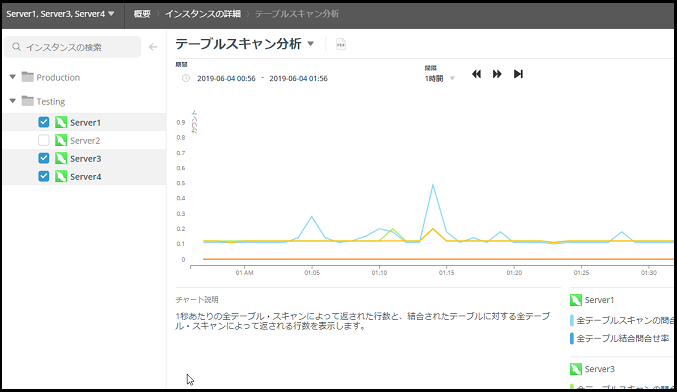The height and width of the screenshot is (392, 677).
Task: Click the Server3 legend heading text
Action: click(600, 369)
